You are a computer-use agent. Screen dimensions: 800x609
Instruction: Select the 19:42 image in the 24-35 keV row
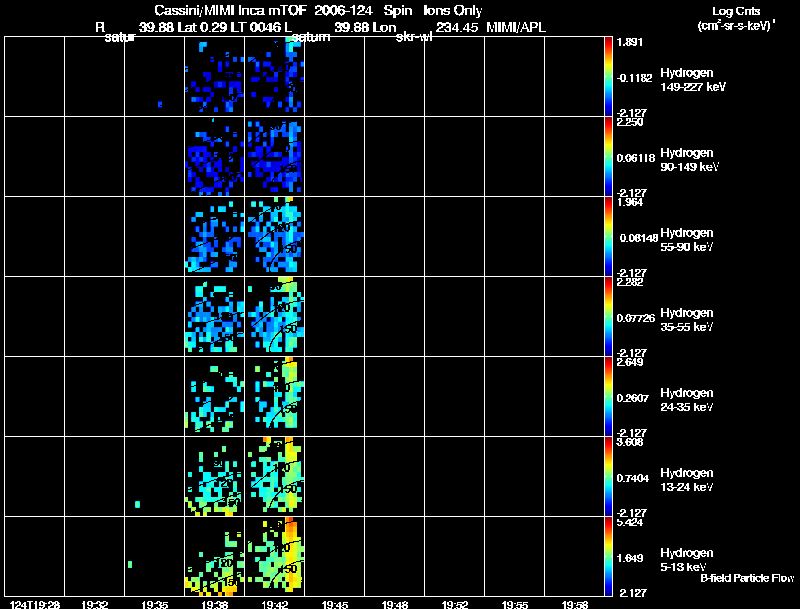(x=274, y=396)
